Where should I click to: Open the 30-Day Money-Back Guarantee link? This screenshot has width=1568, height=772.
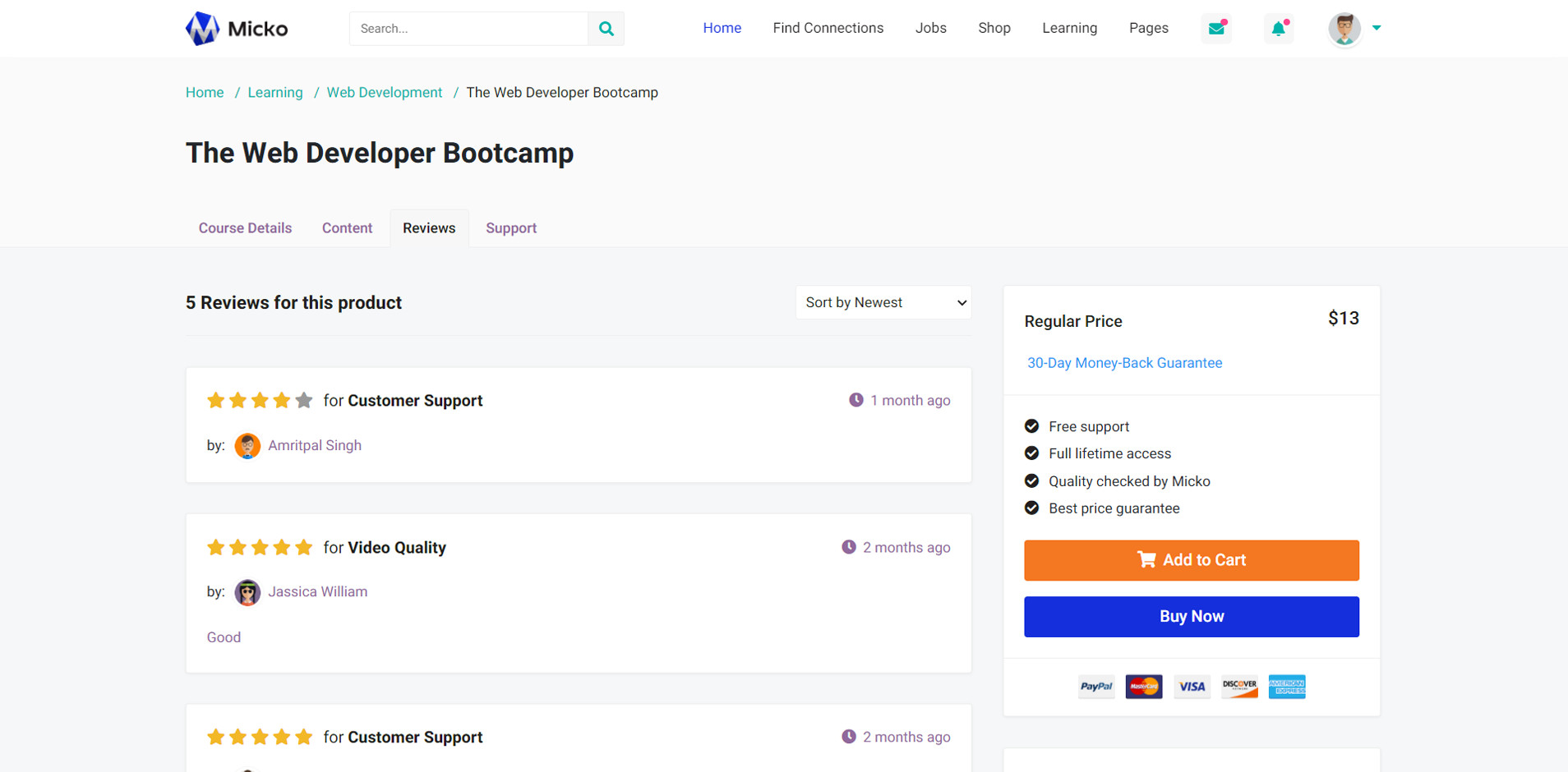(x=1124, y=363)
